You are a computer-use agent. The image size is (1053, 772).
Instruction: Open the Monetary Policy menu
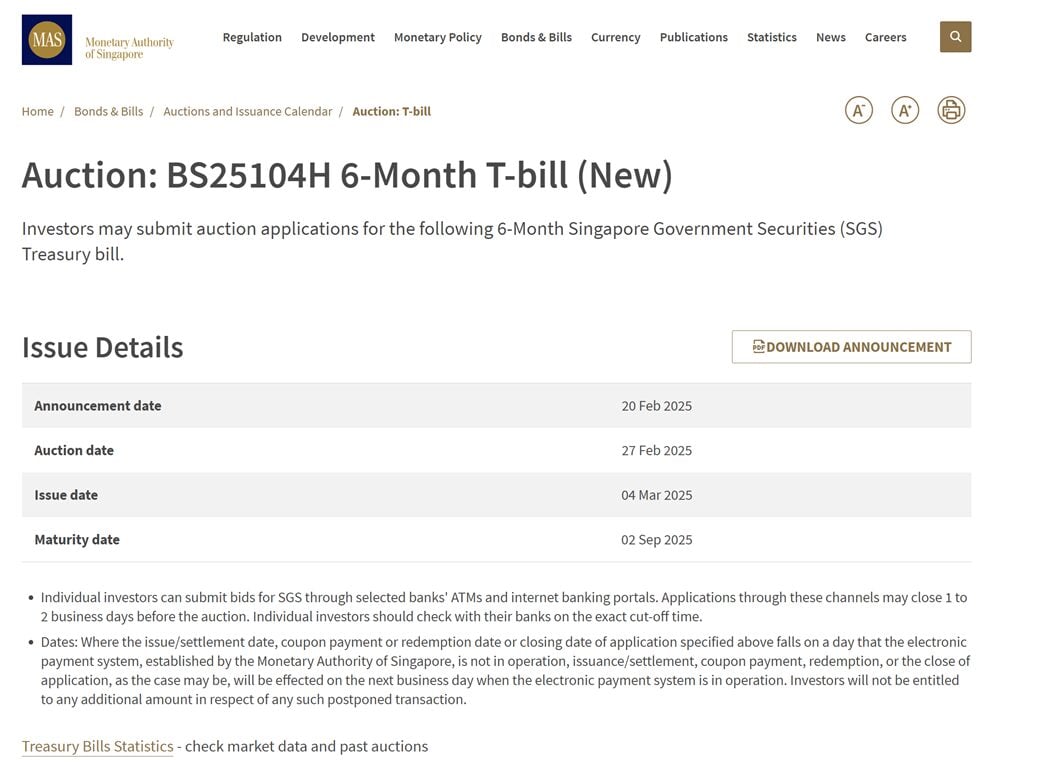(x=438, y=38)
